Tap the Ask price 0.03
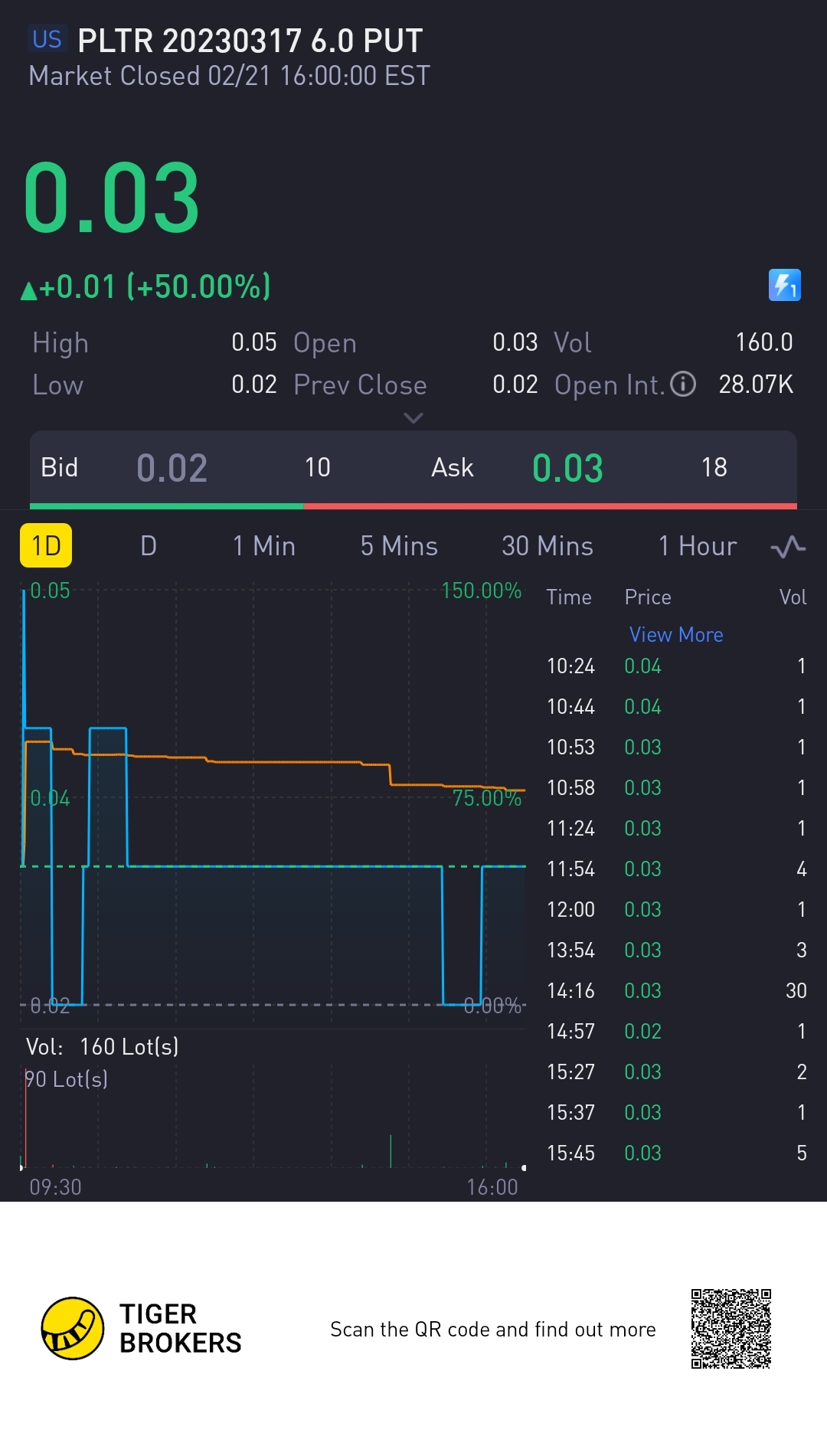The height and width of the screenshot is (1456, 827). coord(567,468)
